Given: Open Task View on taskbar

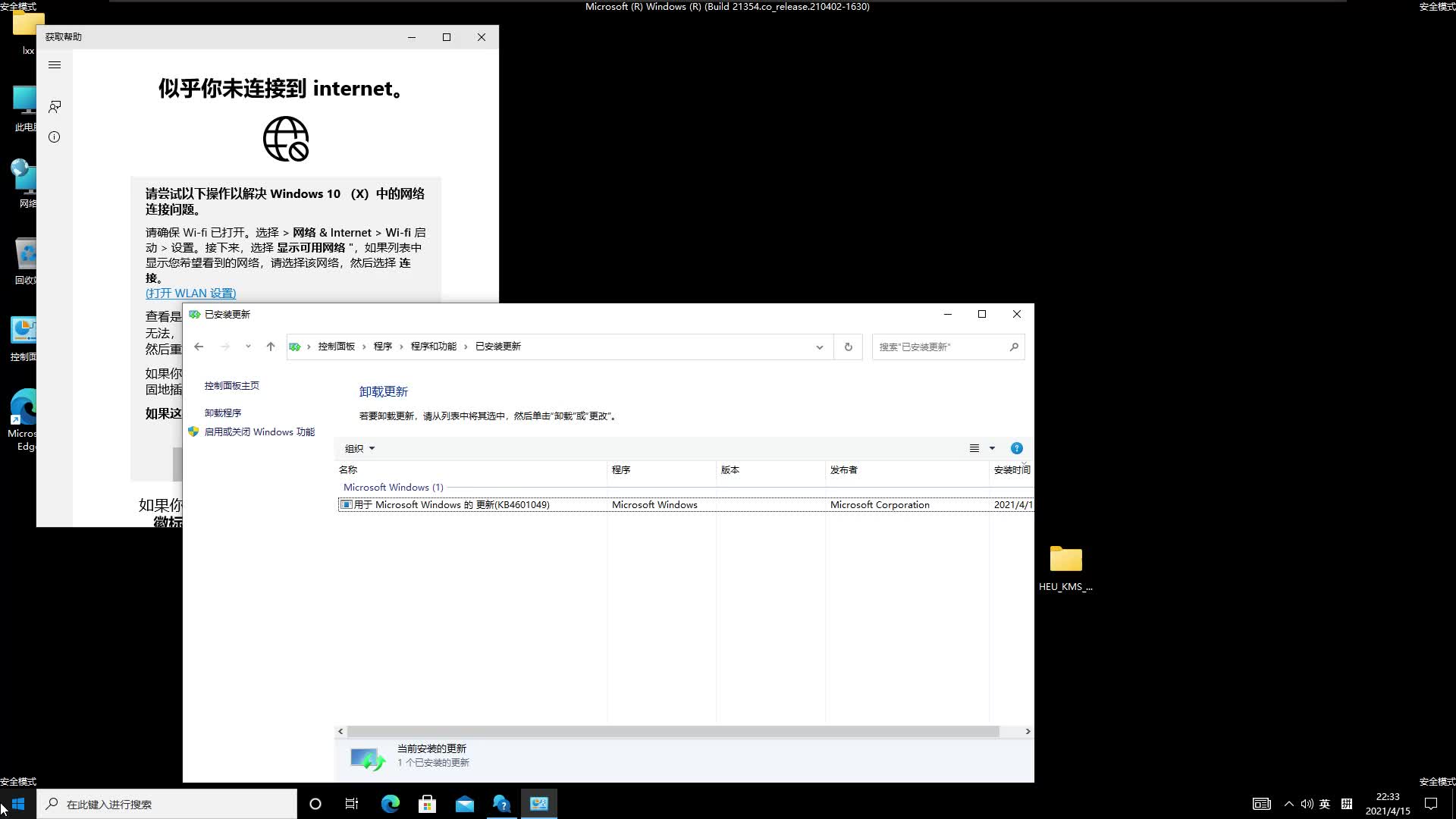Looking at the screenshot, I should point(352,804).
